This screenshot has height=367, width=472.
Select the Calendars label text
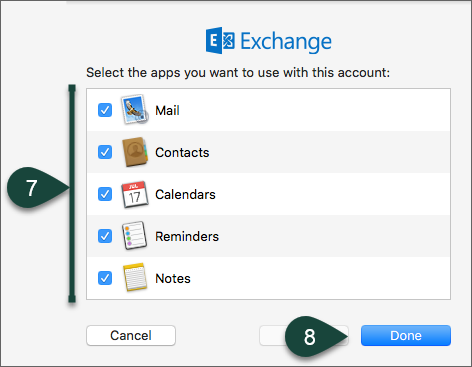point(185,194)
